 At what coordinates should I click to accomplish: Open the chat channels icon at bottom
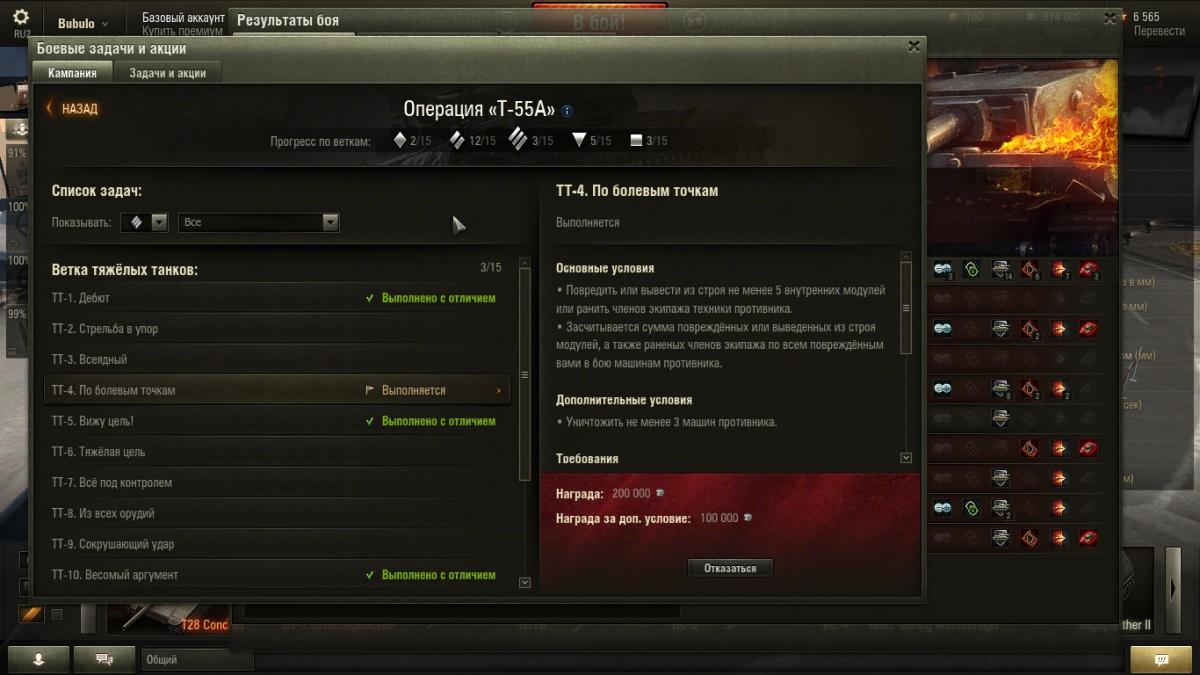pyautogui.click(x=104, y=659)
